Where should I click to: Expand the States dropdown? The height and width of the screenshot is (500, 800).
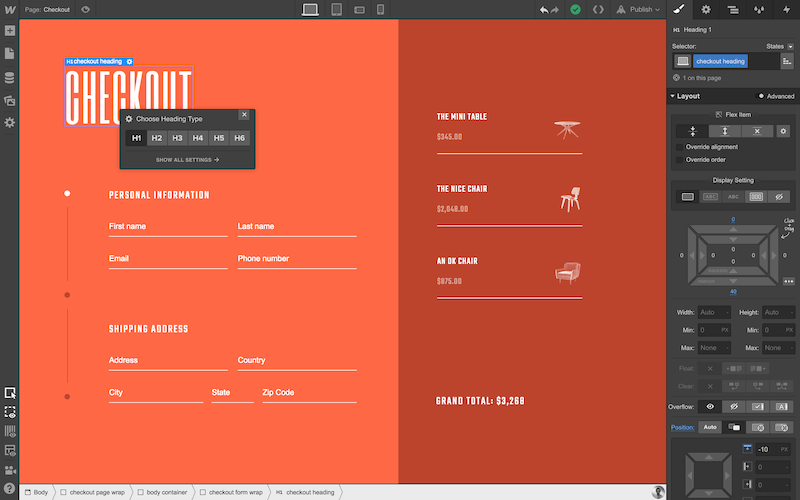click(778, 46)
